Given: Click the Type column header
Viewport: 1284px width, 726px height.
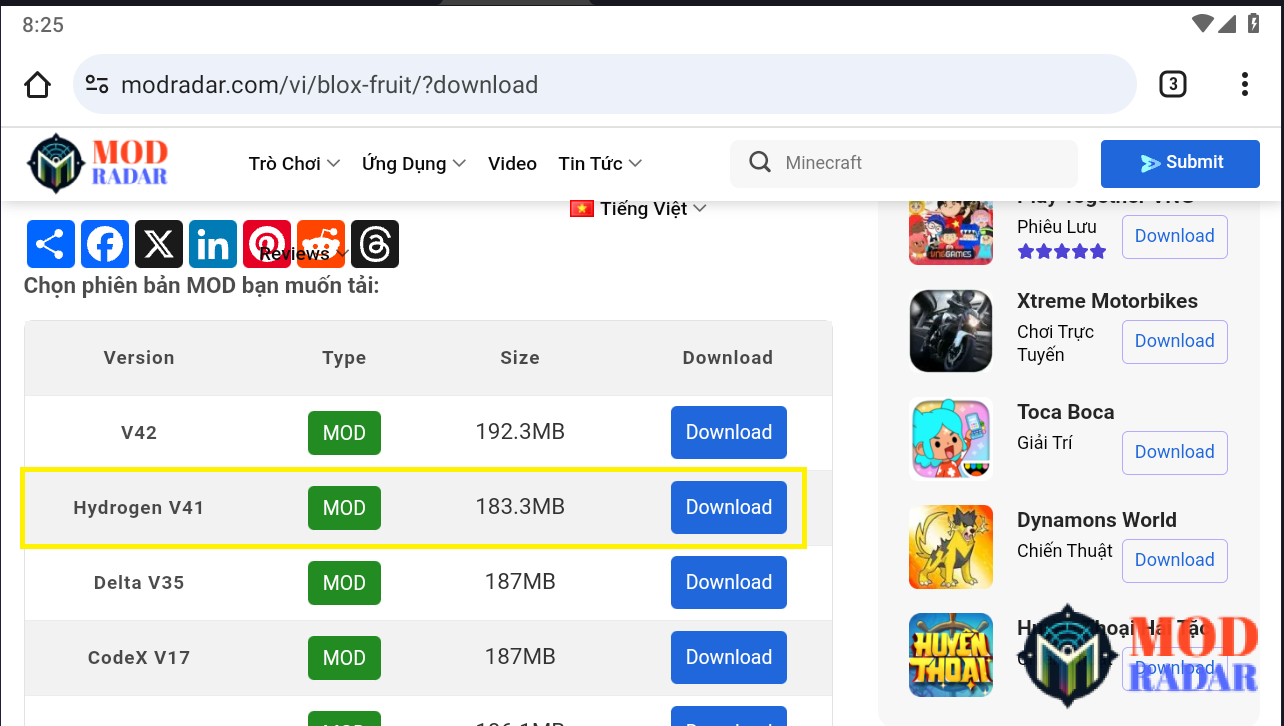Looking at the screenshot, I should coord(344,358).
